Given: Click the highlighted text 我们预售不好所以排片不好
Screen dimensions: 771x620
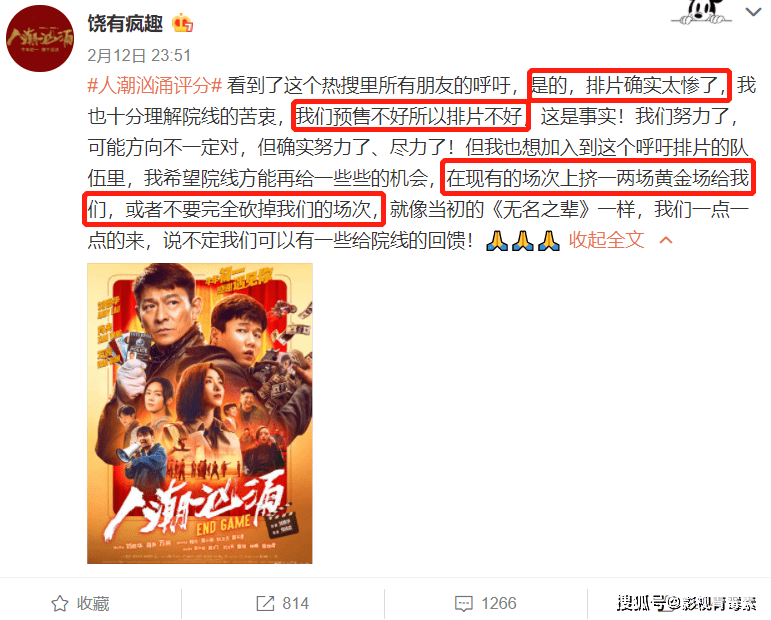Looking at the screenshot, I should tap(410, 117).
